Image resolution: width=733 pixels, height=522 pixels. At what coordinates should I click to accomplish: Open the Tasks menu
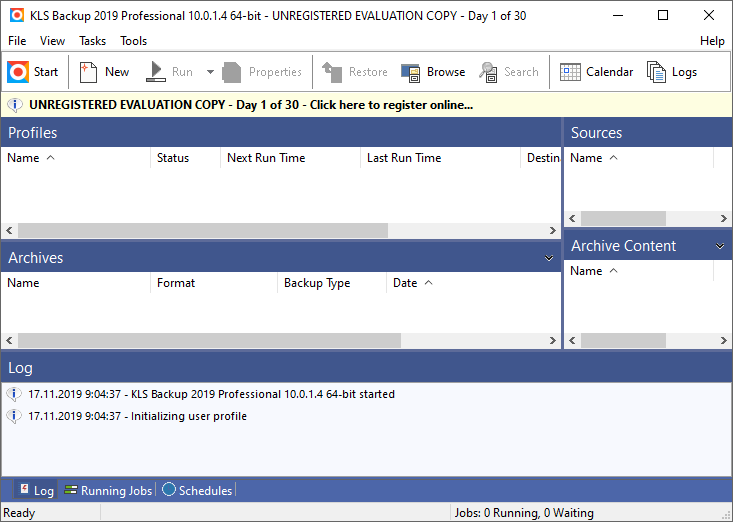93,41
